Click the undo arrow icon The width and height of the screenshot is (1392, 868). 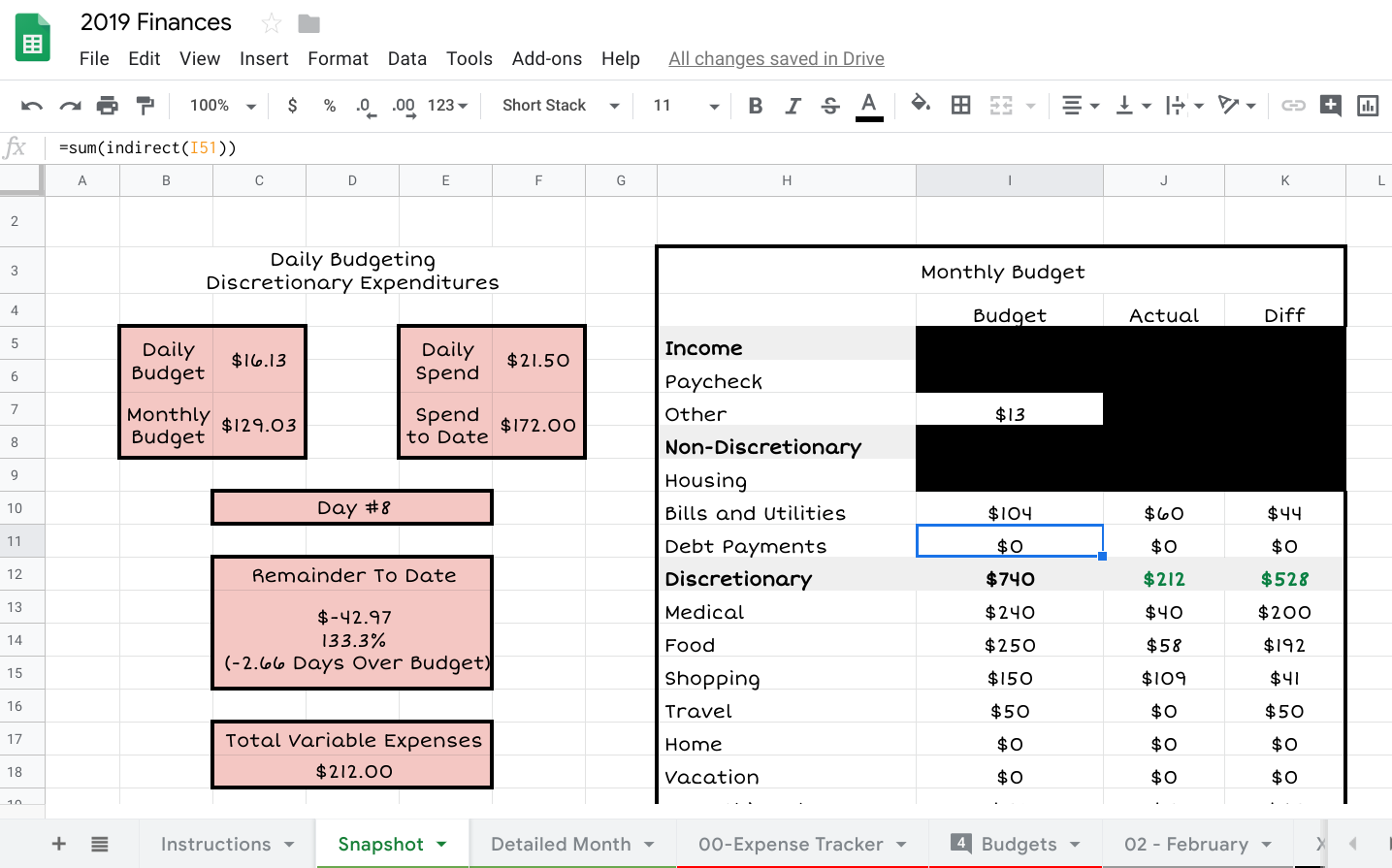point(32,106)
